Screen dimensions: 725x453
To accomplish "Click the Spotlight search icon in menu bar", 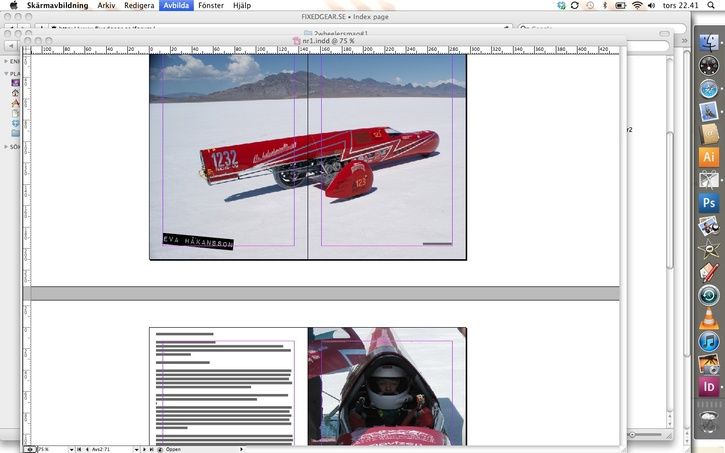I will coord(715,5).
